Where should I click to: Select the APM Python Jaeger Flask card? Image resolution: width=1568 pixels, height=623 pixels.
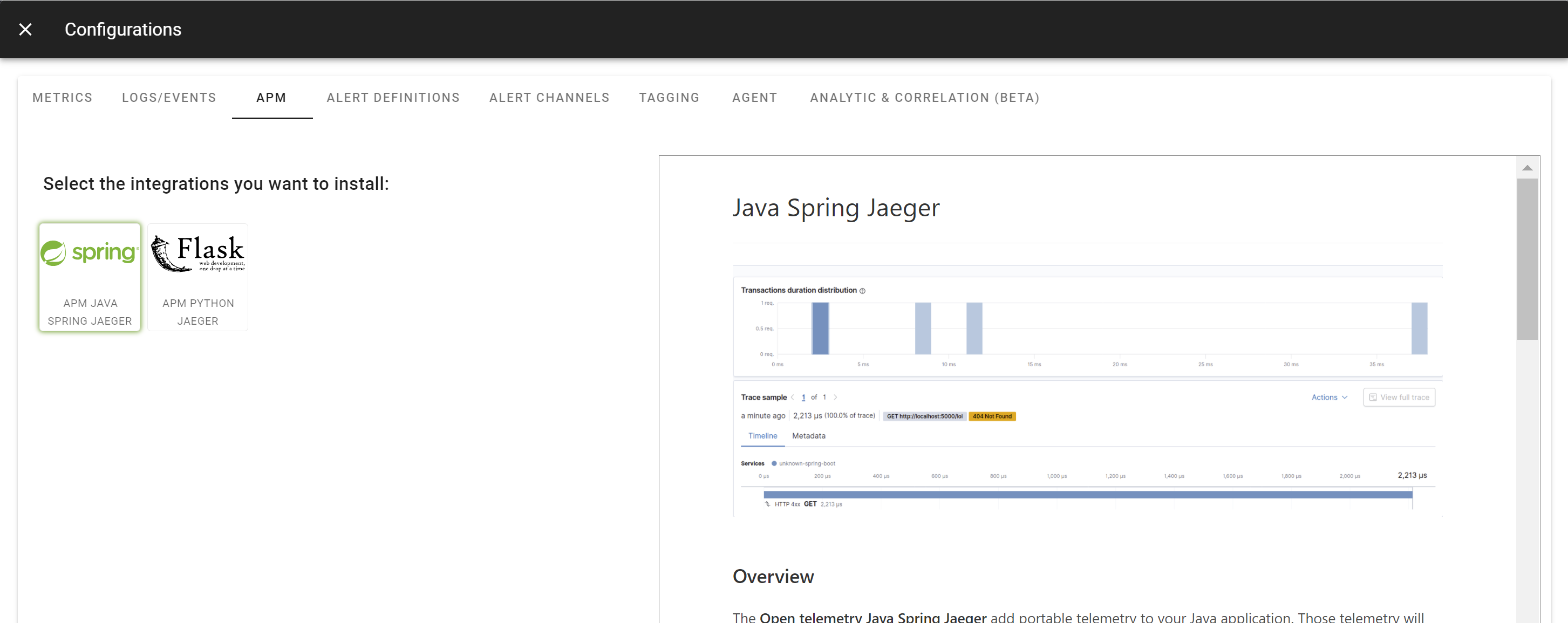point(198,277)
